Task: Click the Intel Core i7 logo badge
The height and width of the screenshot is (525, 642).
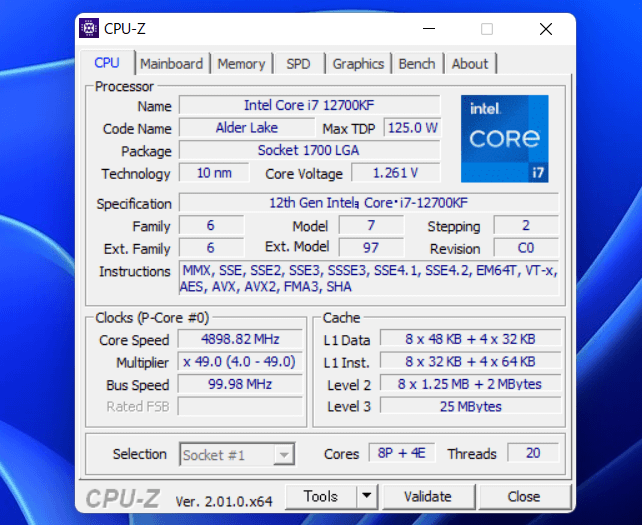Action: click(504, 139)
